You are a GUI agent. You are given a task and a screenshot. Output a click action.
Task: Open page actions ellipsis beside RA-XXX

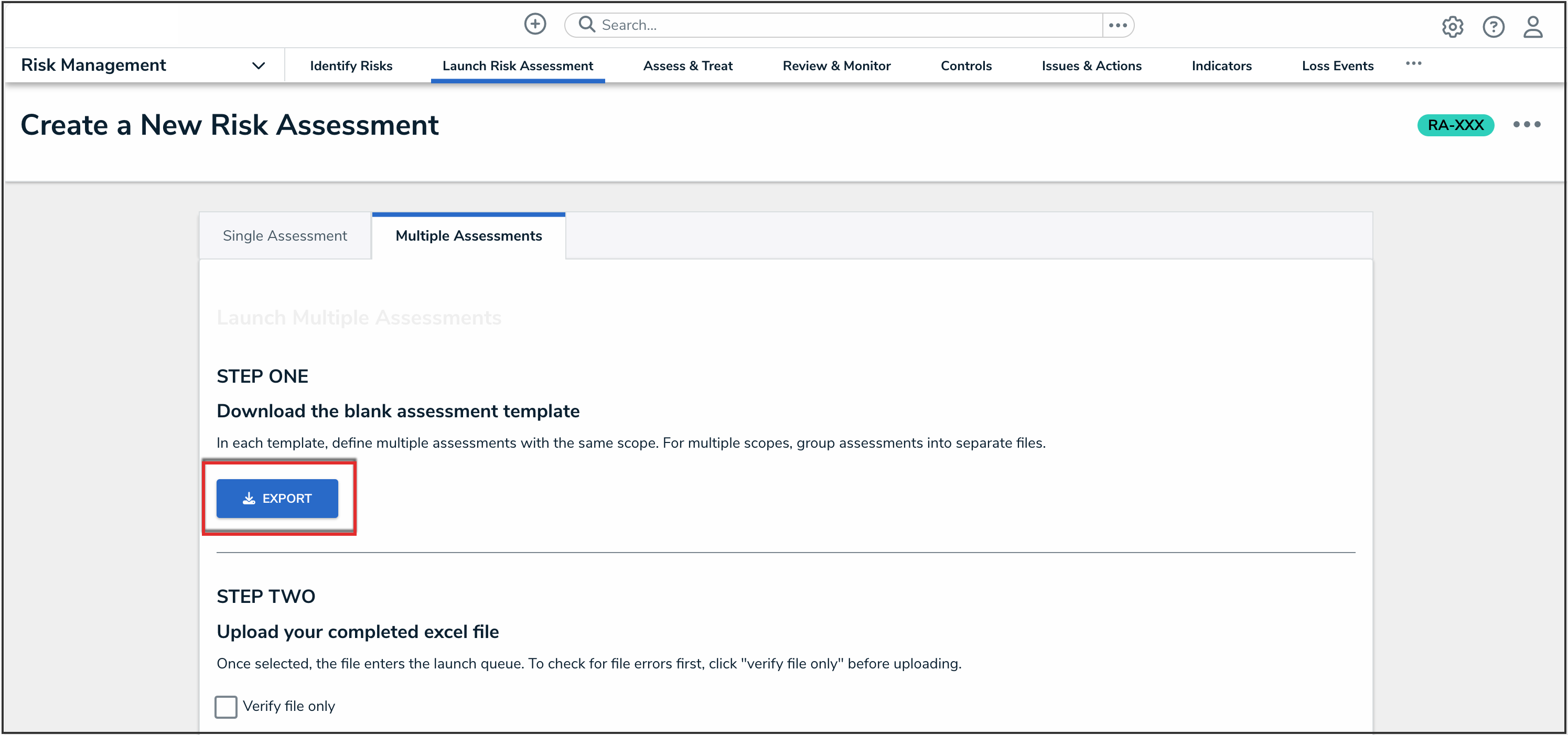click(1527, 125)
